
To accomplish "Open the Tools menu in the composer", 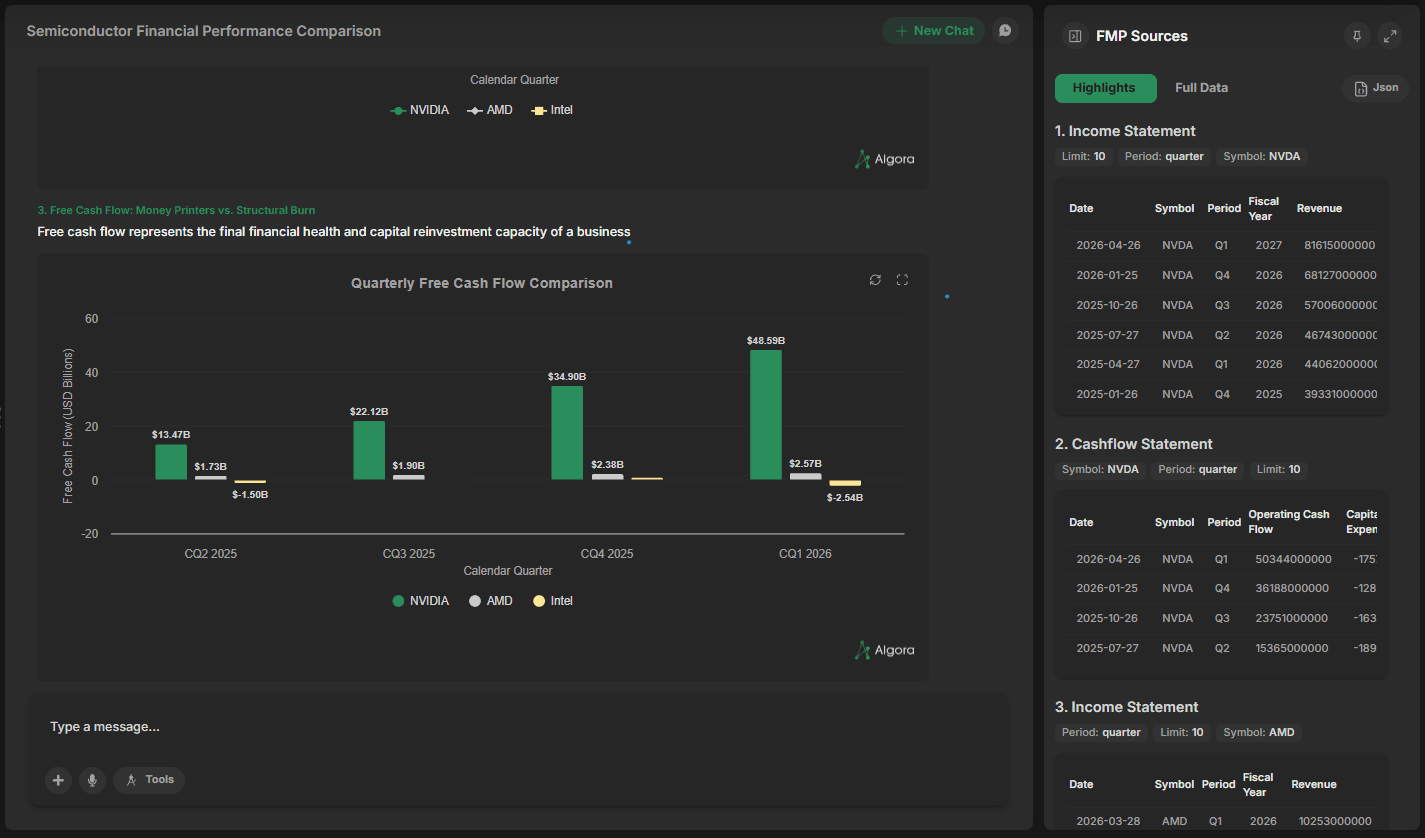I will (149, 780).
